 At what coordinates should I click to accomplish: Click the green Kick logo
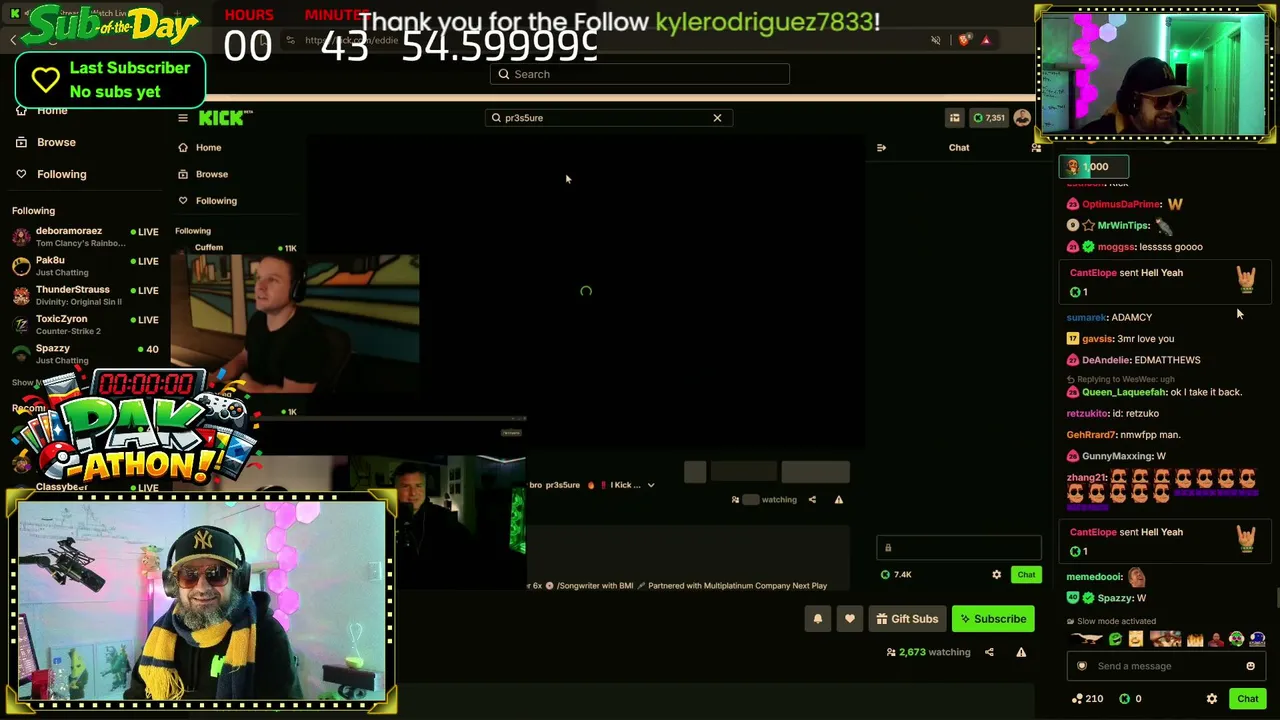[225, 118]
